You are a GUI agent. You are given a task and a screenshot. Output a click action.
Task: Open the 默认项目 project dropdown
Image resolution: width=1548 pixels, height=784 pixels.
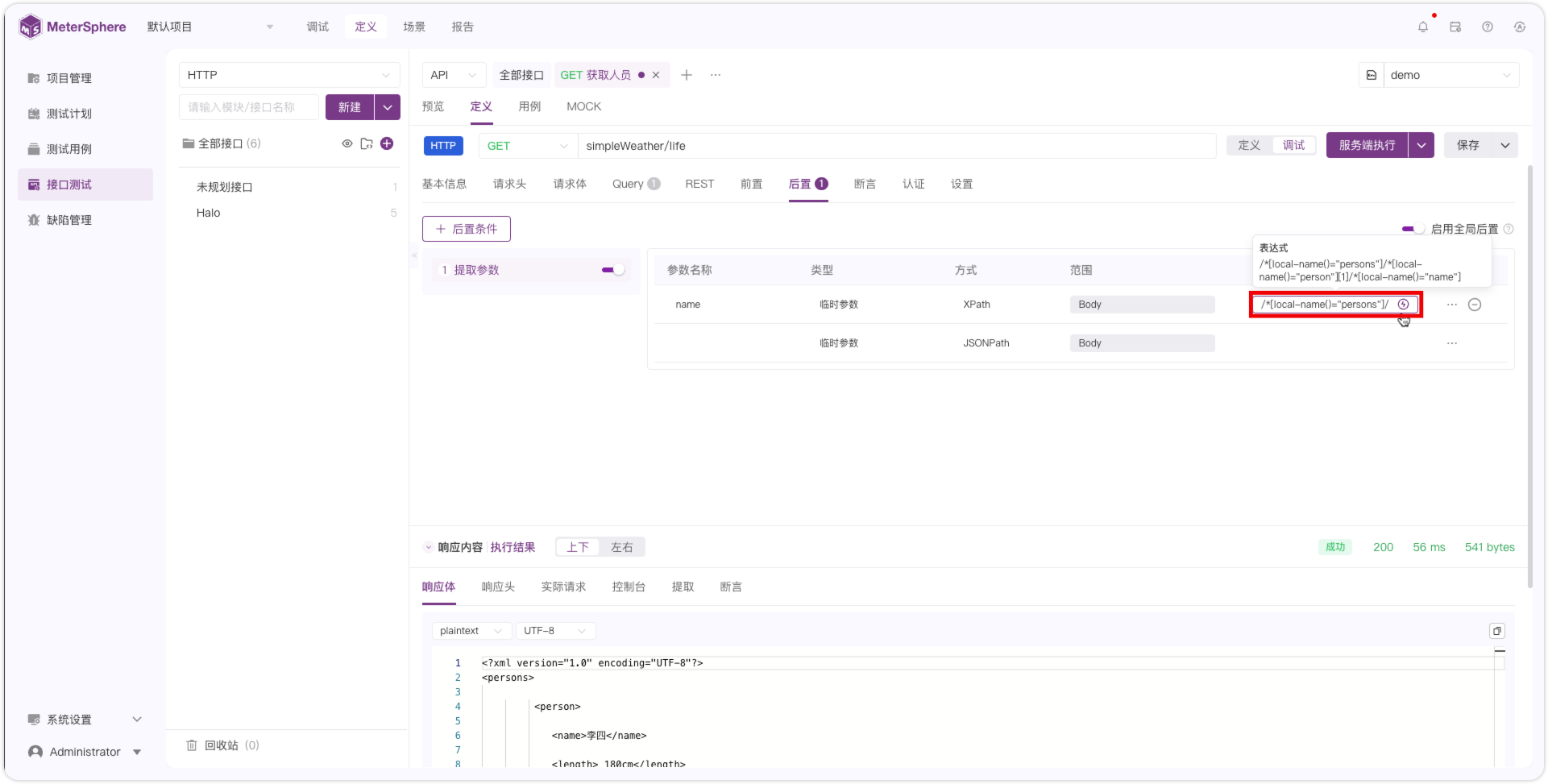tap(210, 27)
